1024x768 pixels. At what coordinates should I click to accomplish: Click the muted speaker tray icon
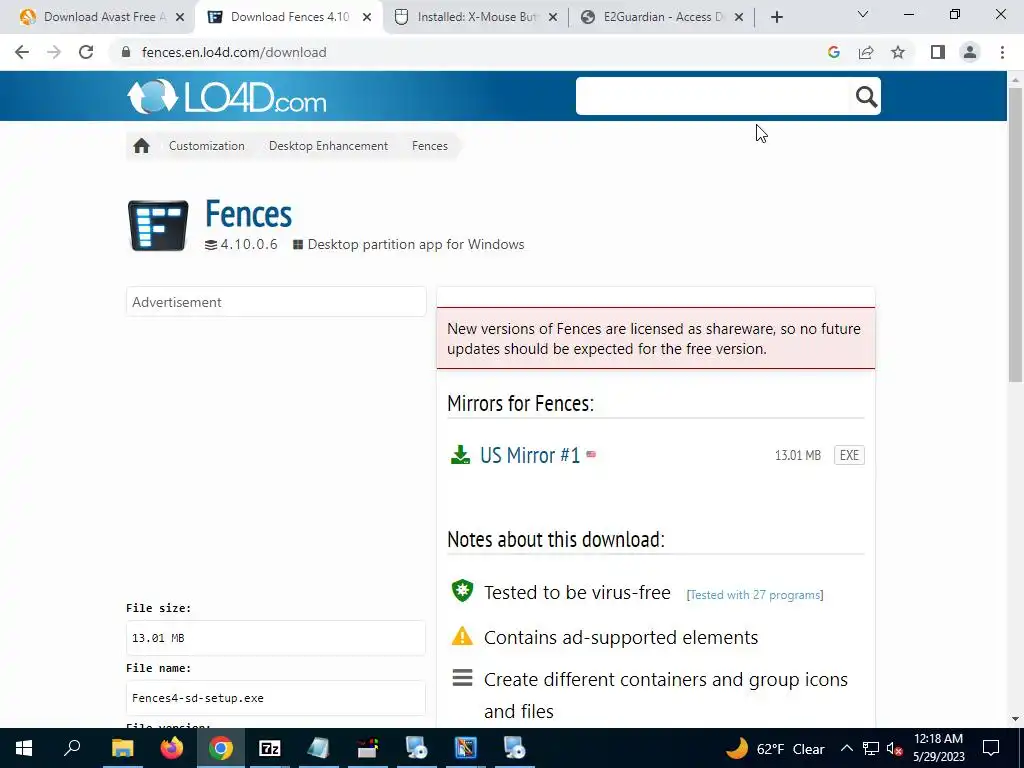click(894, 748)
